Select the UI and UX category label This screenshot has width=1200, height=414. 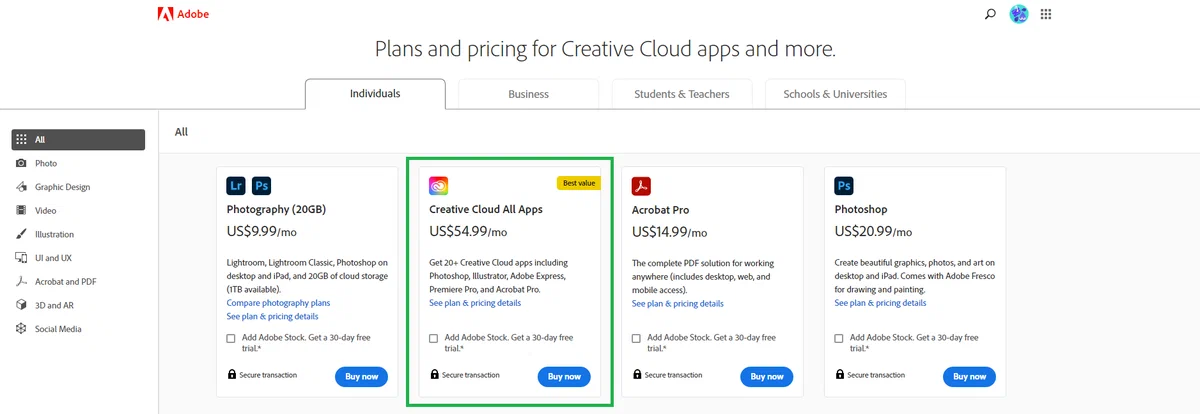[x=54, y=258]
